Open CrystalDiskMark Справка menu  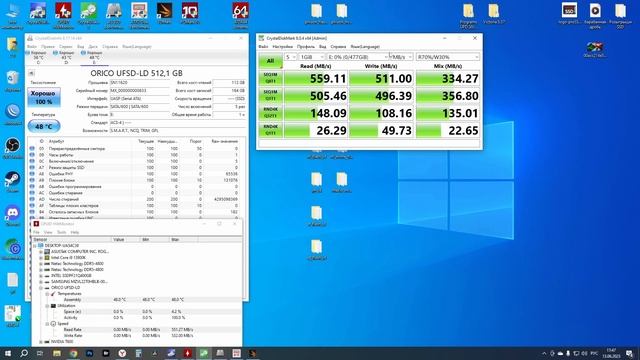(338, 47)
